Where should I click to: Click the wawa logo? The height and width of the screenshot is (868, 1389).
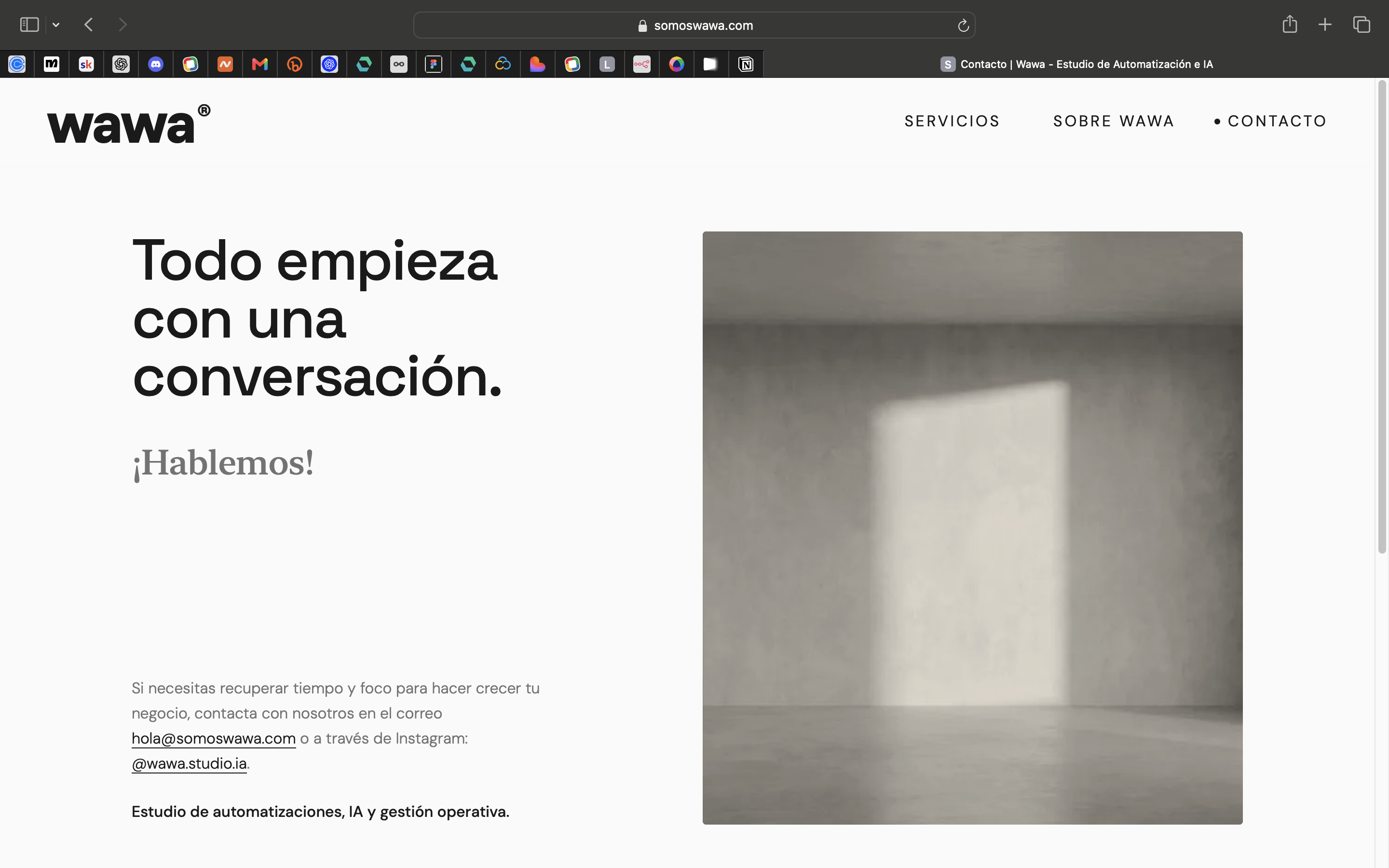(129, 123)
